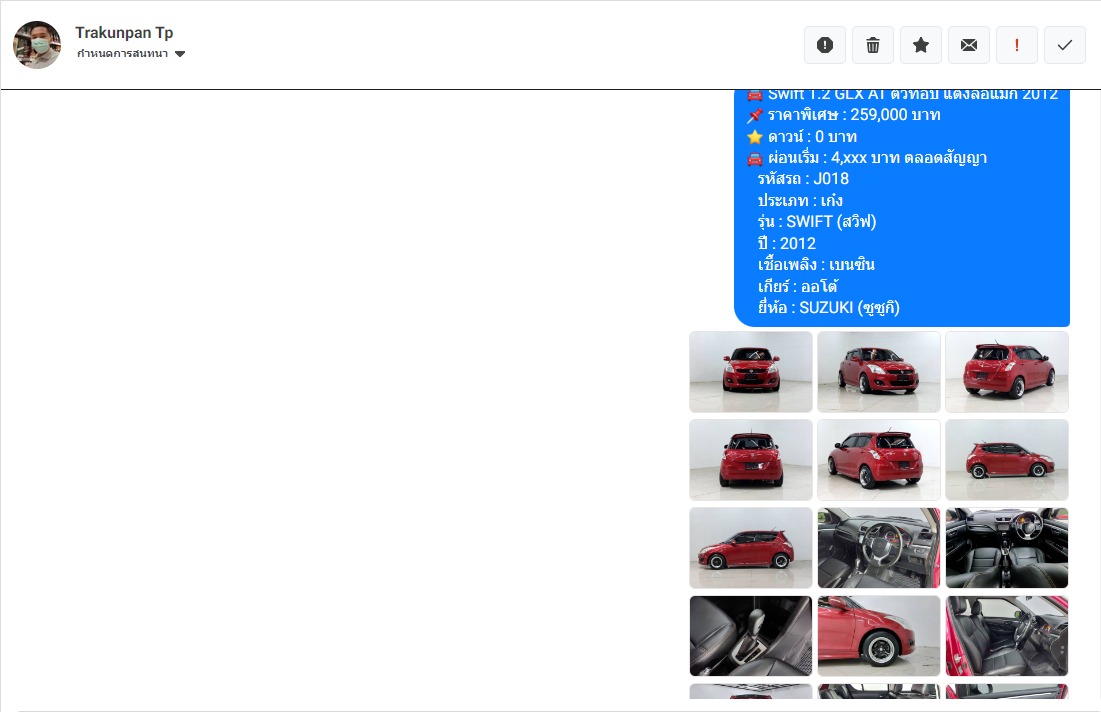Open the front-angle photo of the red car

[x=878, y=372]
